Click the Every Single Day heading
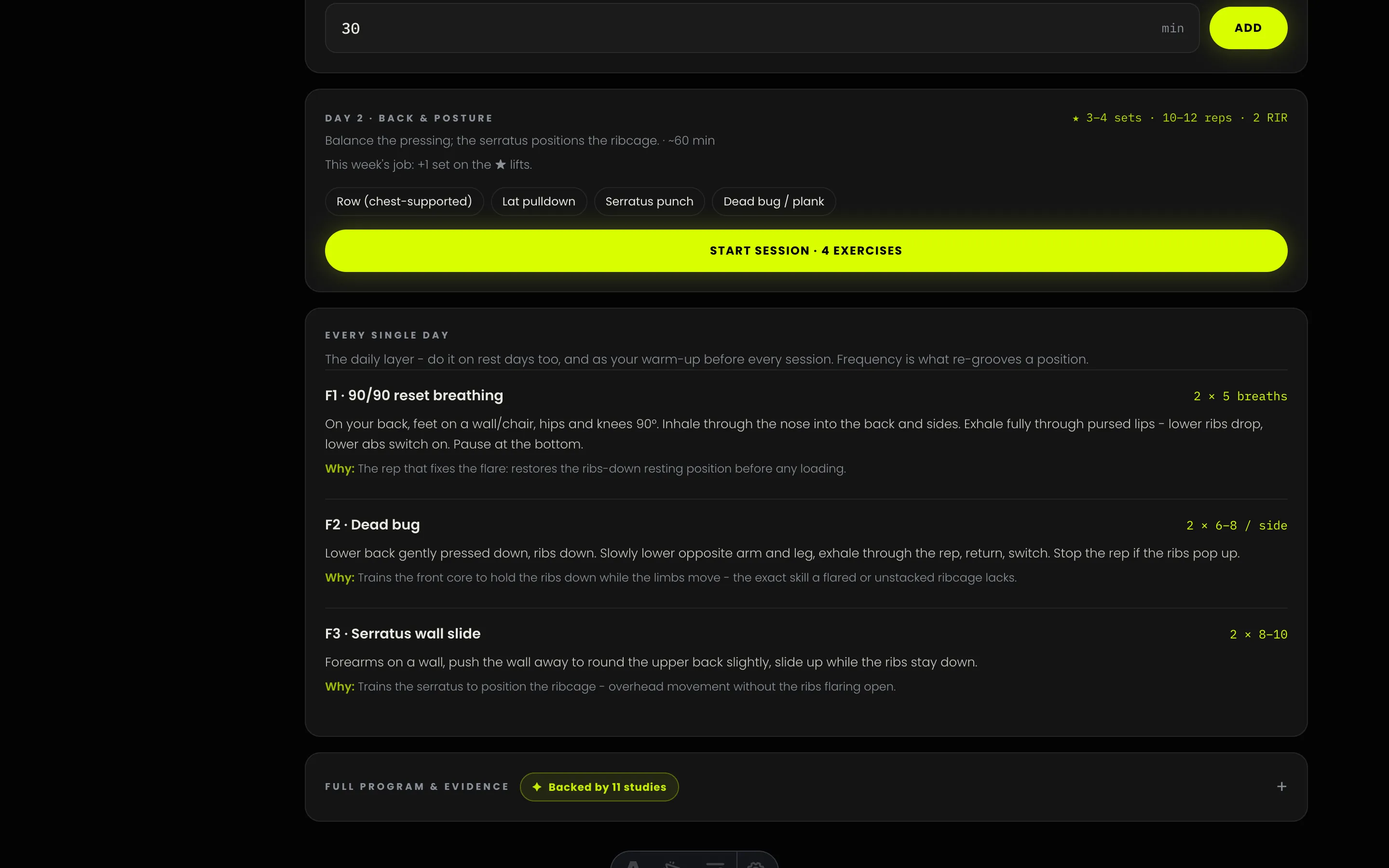Image resolution: width=1389 pixels, height=868 pixels. pos(387,335)
